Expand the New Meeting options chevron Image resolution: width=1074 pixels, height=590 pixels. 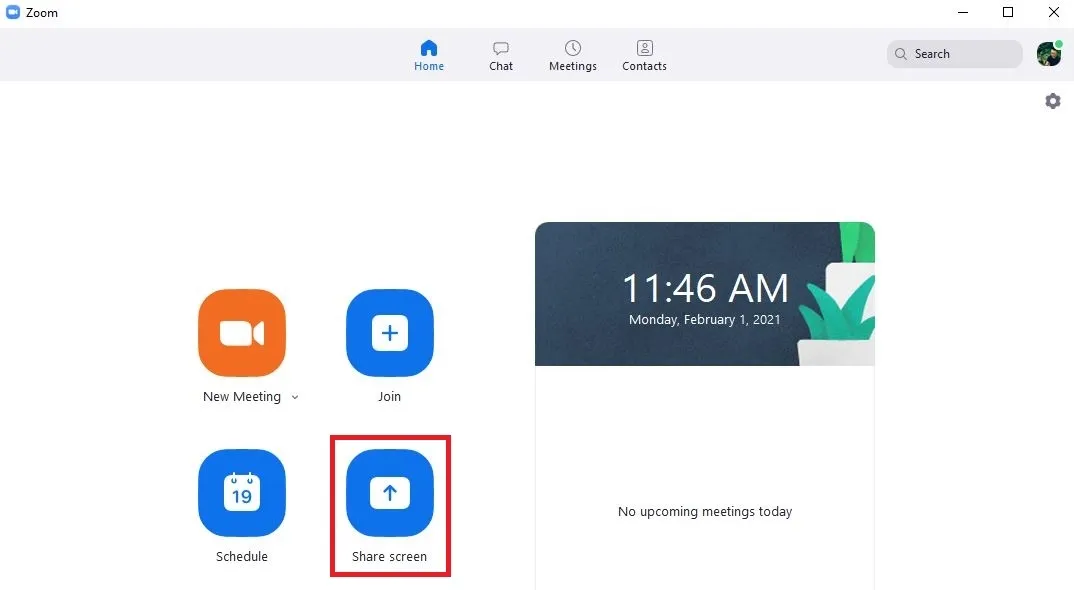(x=295, y=397)
